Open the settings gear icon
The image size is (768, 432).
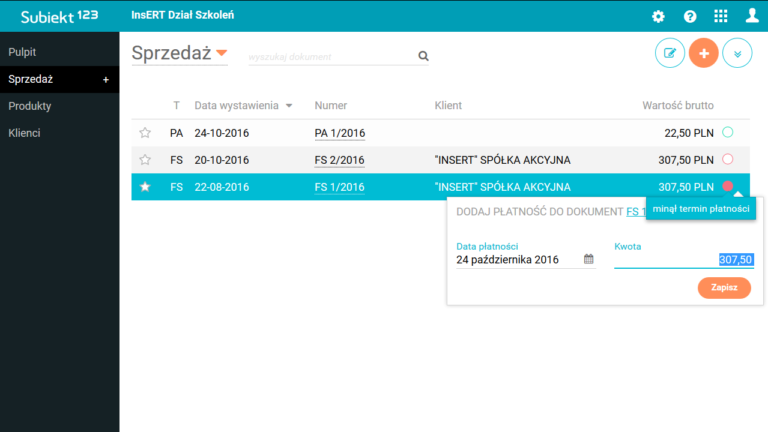tap(658, 16)
